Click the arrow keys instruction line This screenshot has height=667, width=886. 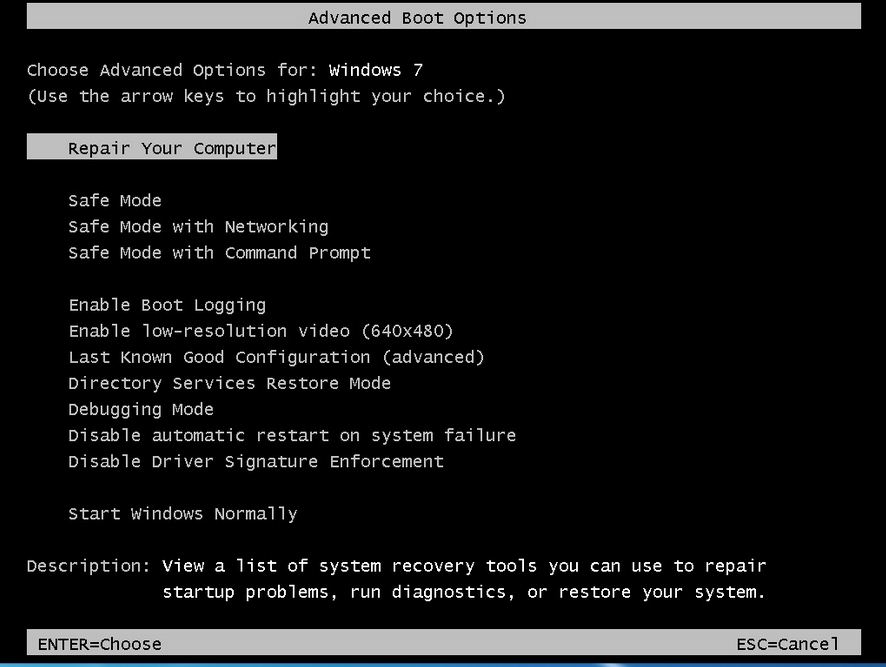click(266, 96)
